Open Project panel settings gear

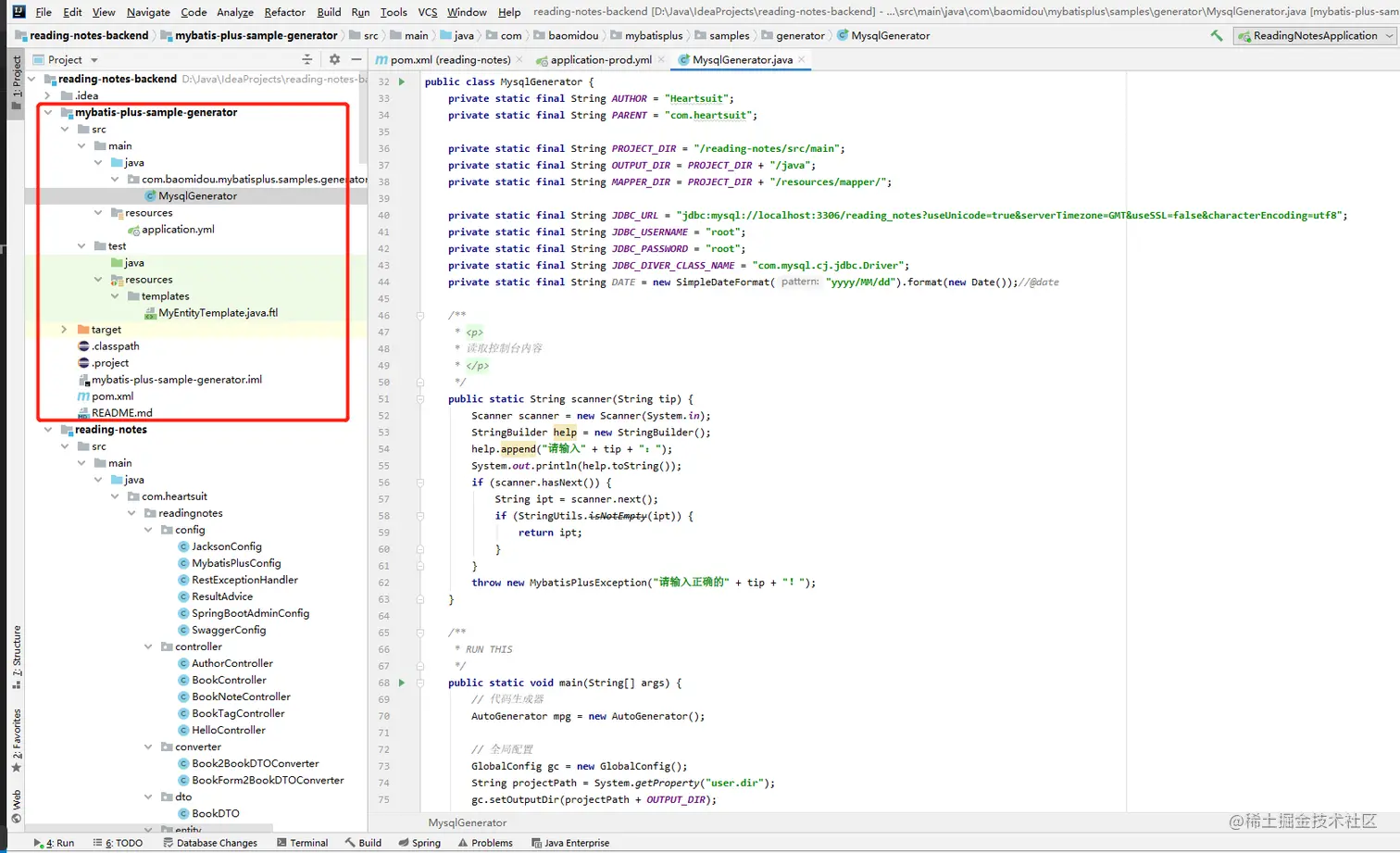click(x=332, y=58)
